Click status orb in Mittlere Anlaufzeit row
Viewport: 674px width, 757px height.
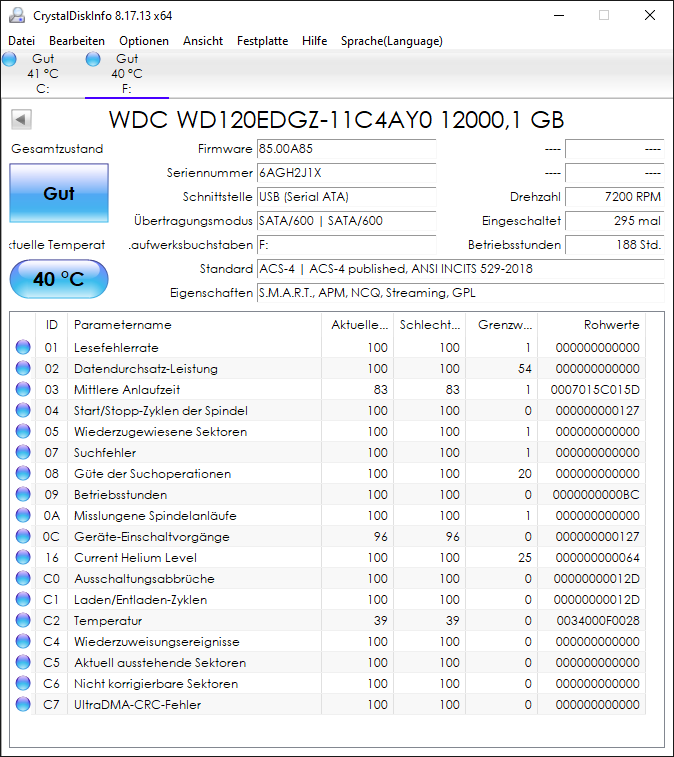click(x=23, y=389)
